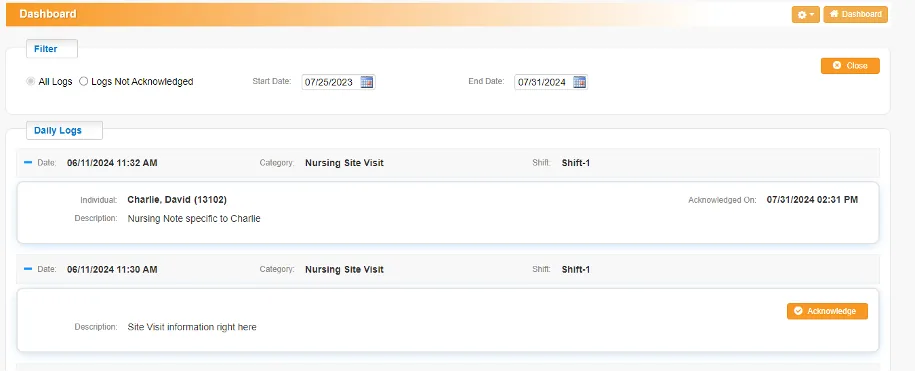Select individual name Charlie, David (13102)
This screenshot has width=916, height=372.
(x=177, y=200)
